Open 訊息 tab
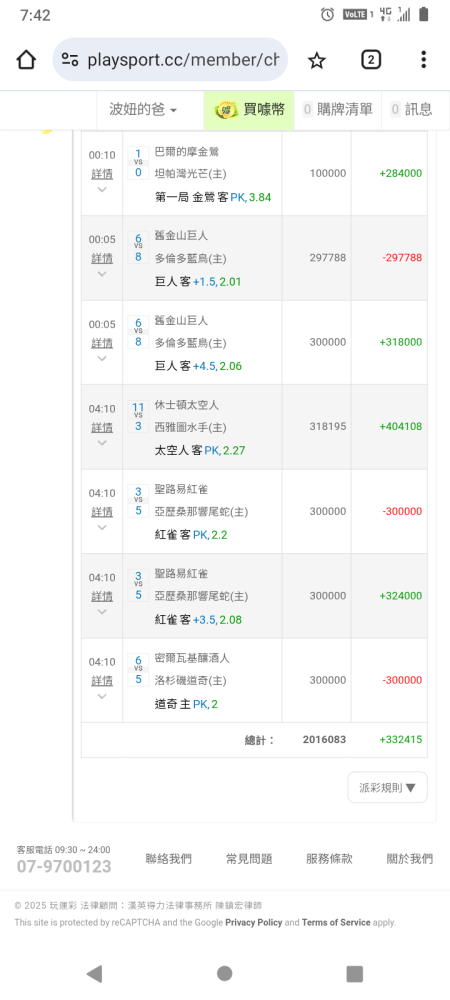 pyautogui.click(x=411, y=110)
